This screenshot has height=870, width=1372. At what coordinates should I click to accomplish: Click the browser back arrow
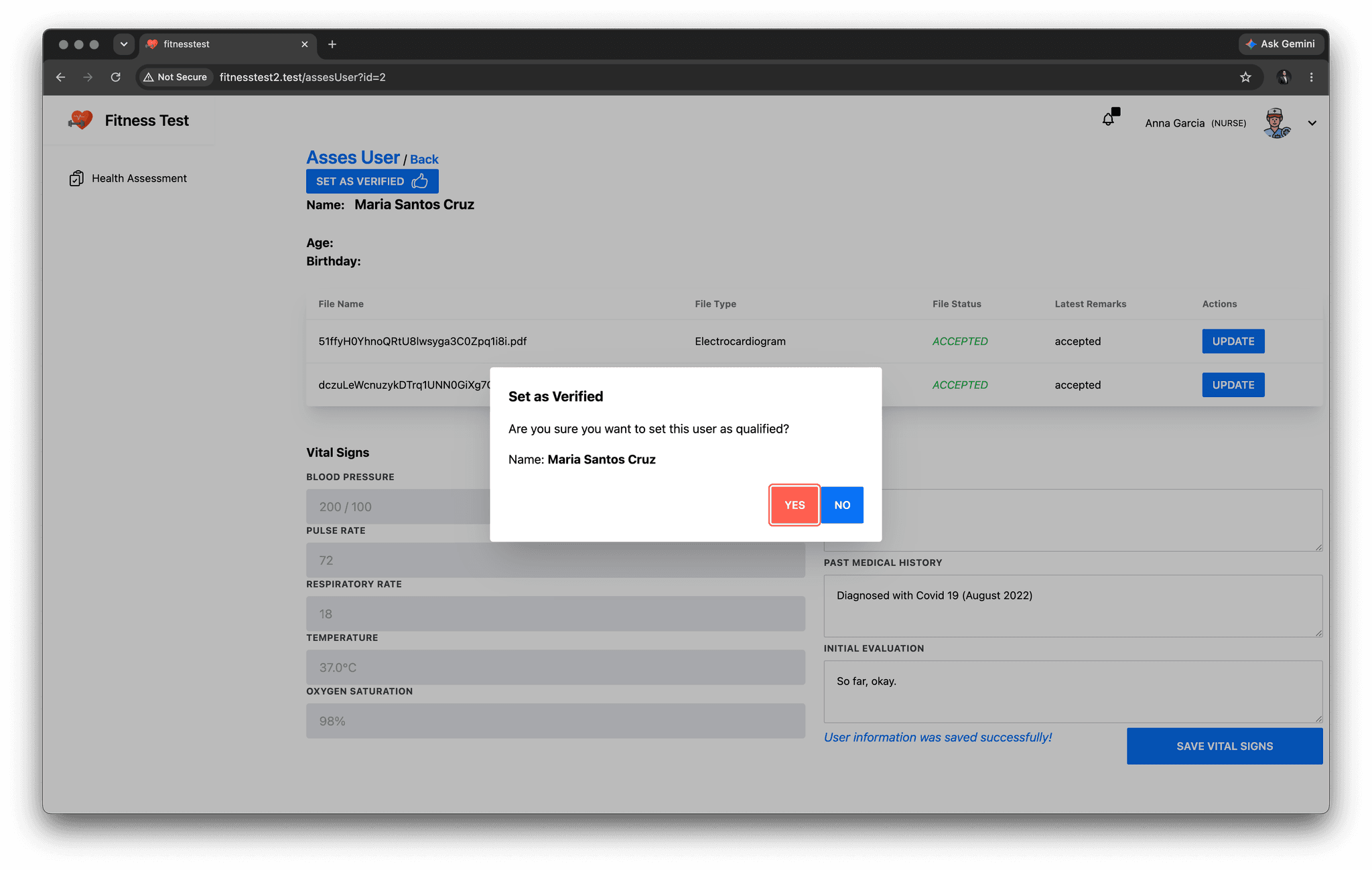60,77
